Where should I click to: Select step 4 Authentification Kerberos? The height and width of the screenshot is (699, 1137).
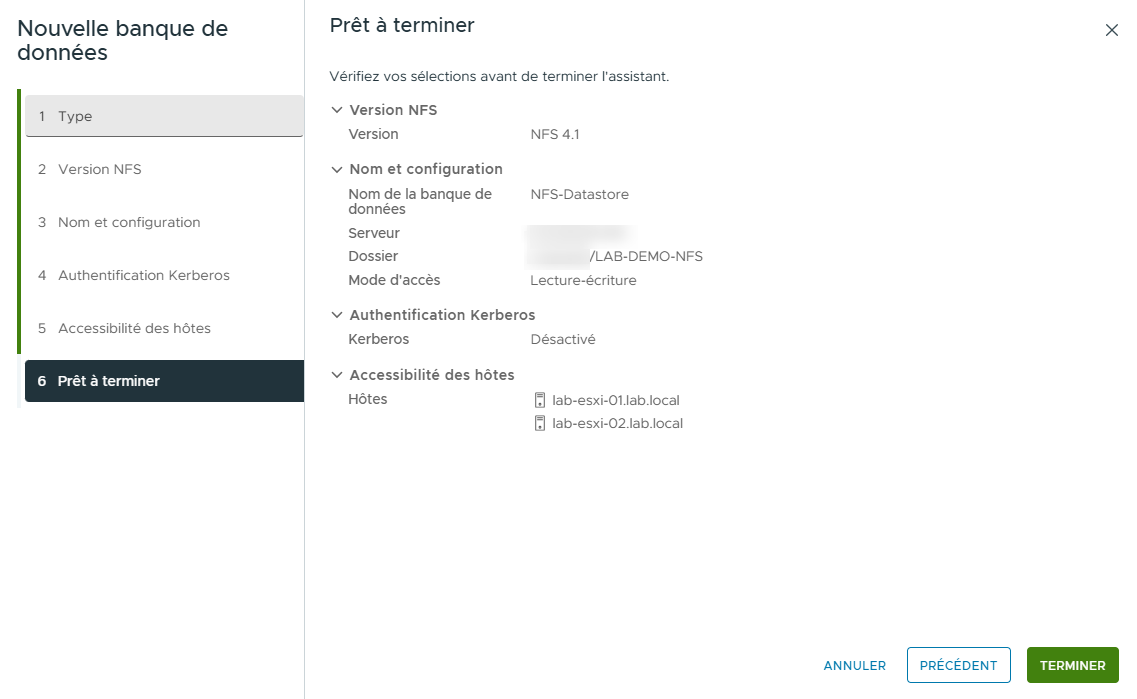click(x=164, y=275)
